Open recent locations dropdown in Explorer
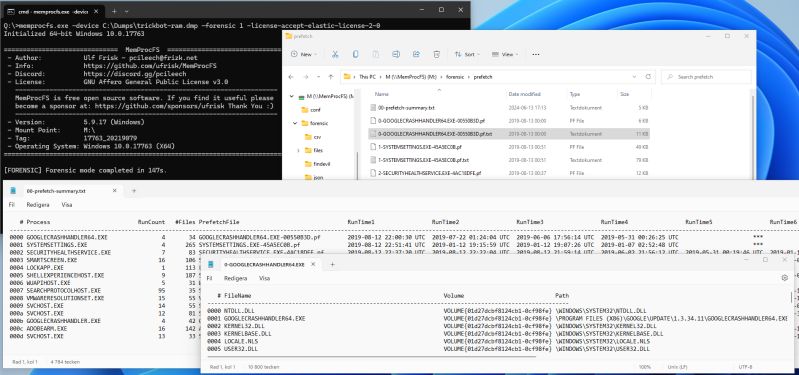The width and height of the screenshot is (799, 375). point(318,77)
